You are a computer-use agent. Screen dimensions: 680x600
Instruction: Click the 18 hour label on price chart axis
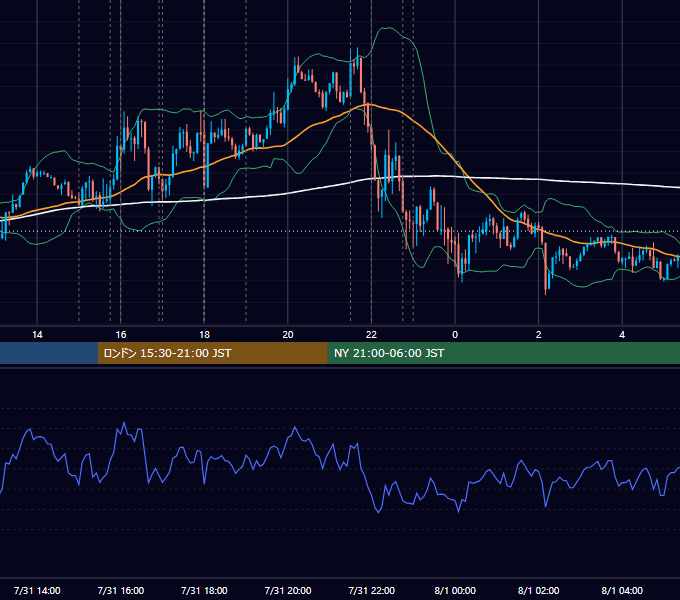[x=204, y=335]
